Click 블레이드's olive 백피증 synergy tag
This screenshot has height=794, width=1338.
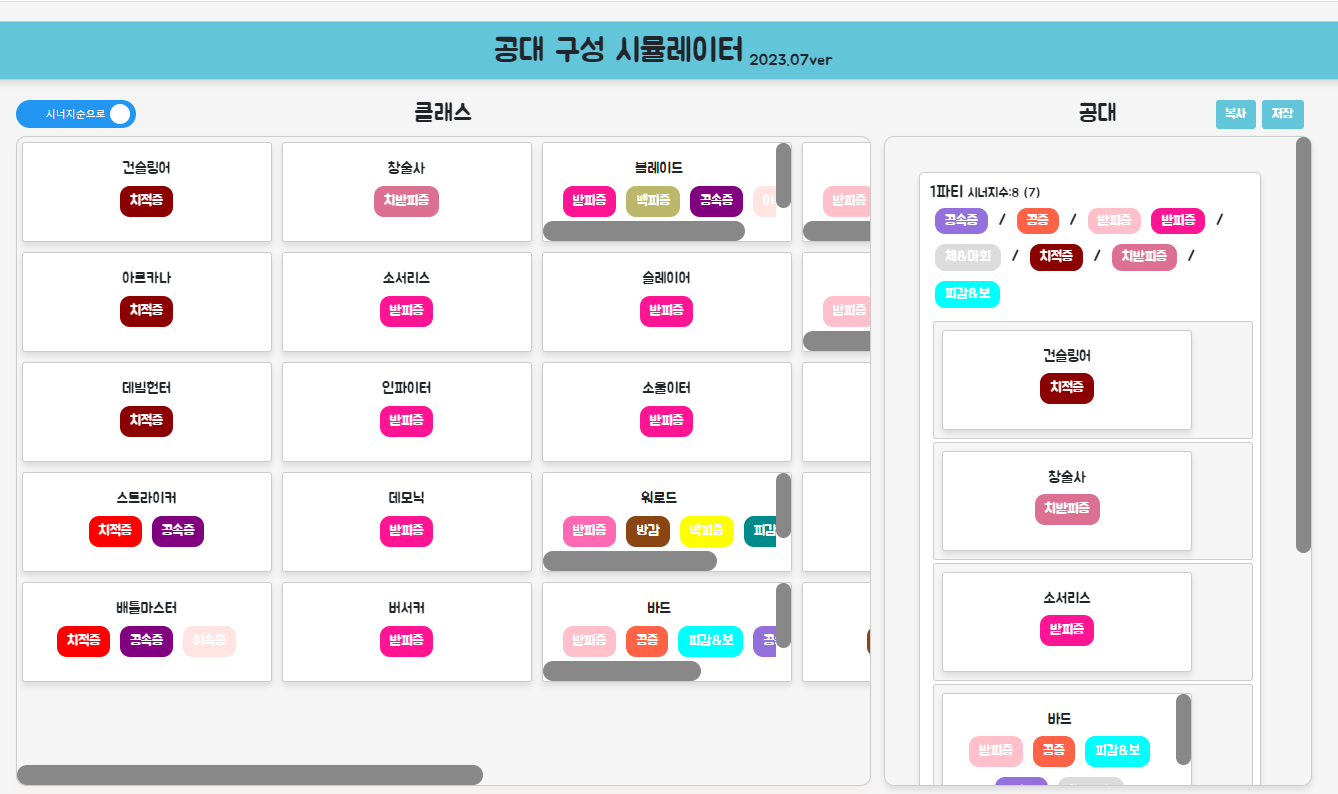(652, 201)
